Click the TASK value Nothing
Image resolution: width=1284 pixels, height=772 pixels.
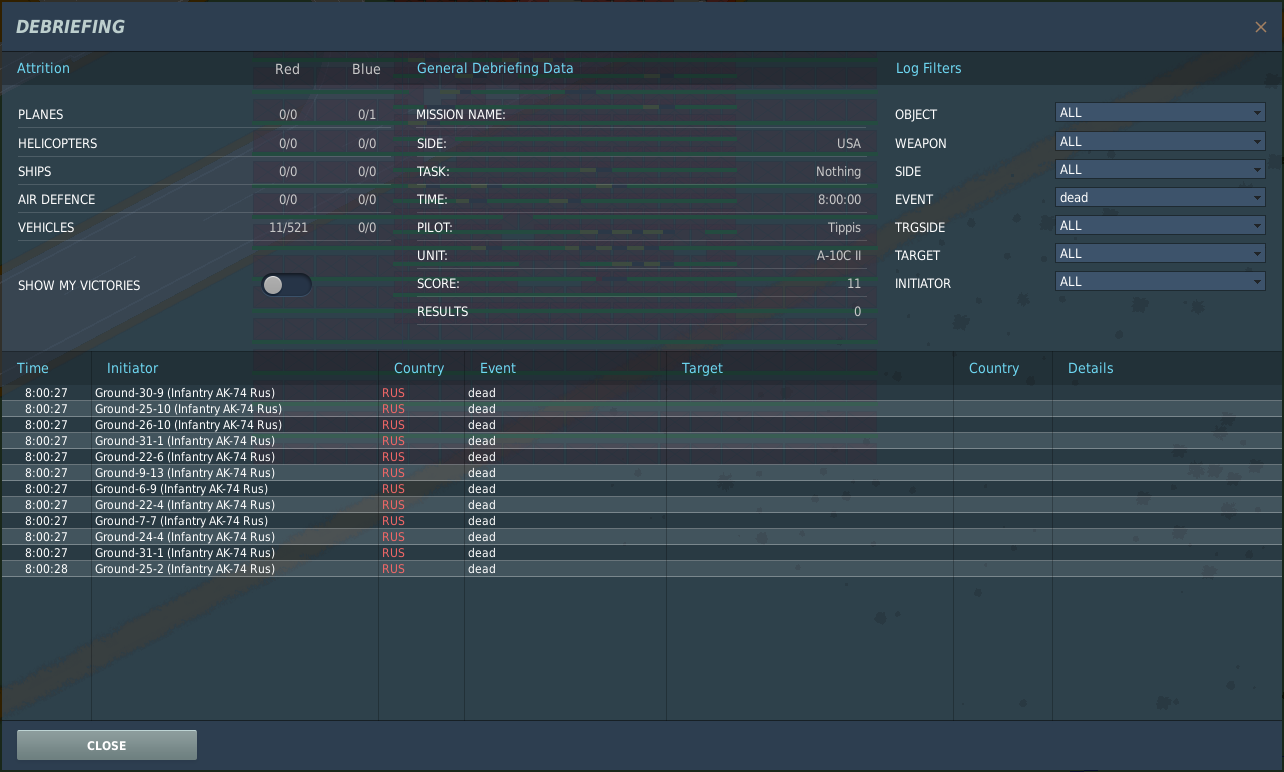point(838,171)
